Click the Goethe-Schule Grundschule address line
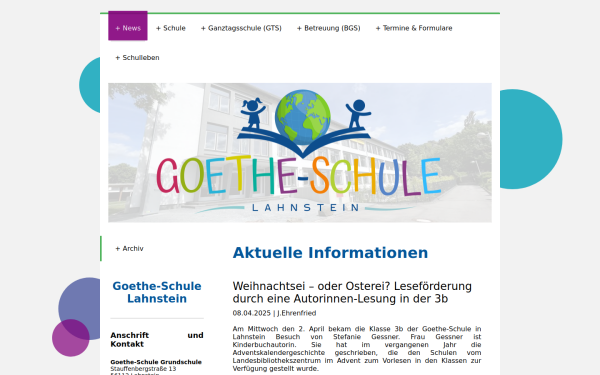 pos(156,362)
